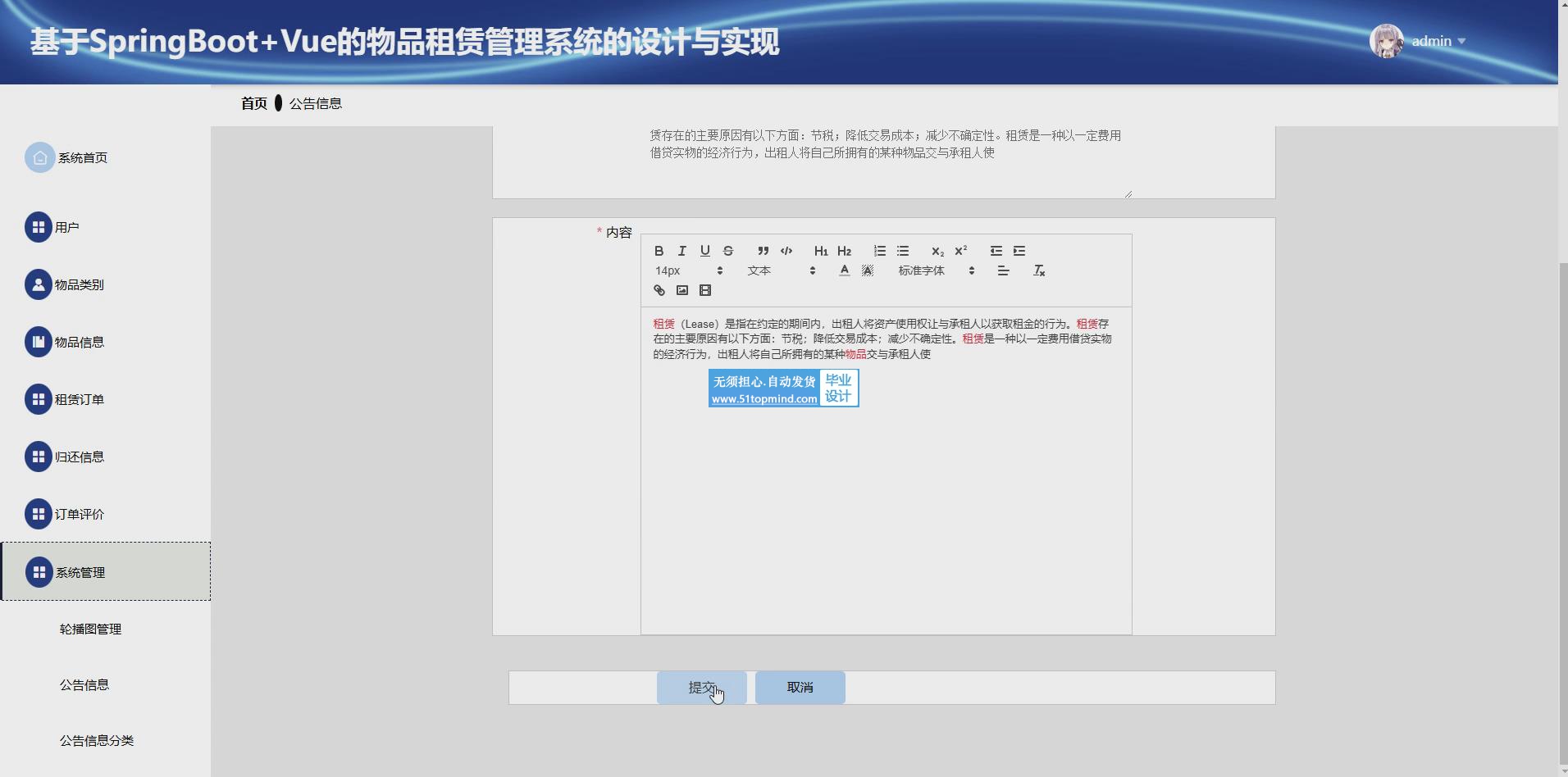Toggle italic formatting in the editor
Image resolution: width=1568 pixels, height=777 pixels.
pos(681,251)
